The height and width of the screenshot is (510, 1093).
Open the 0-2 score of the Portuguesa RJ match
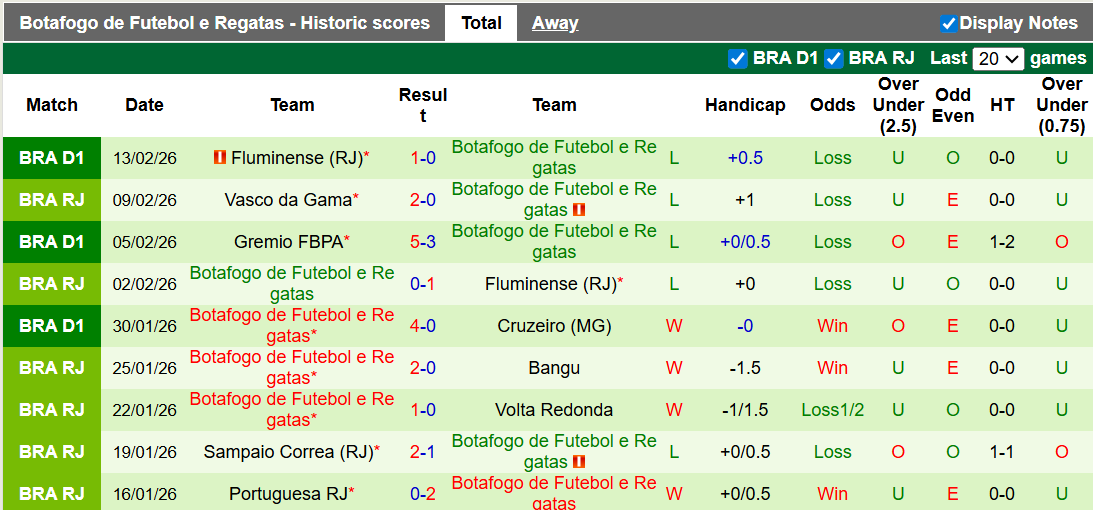[422, 494]
